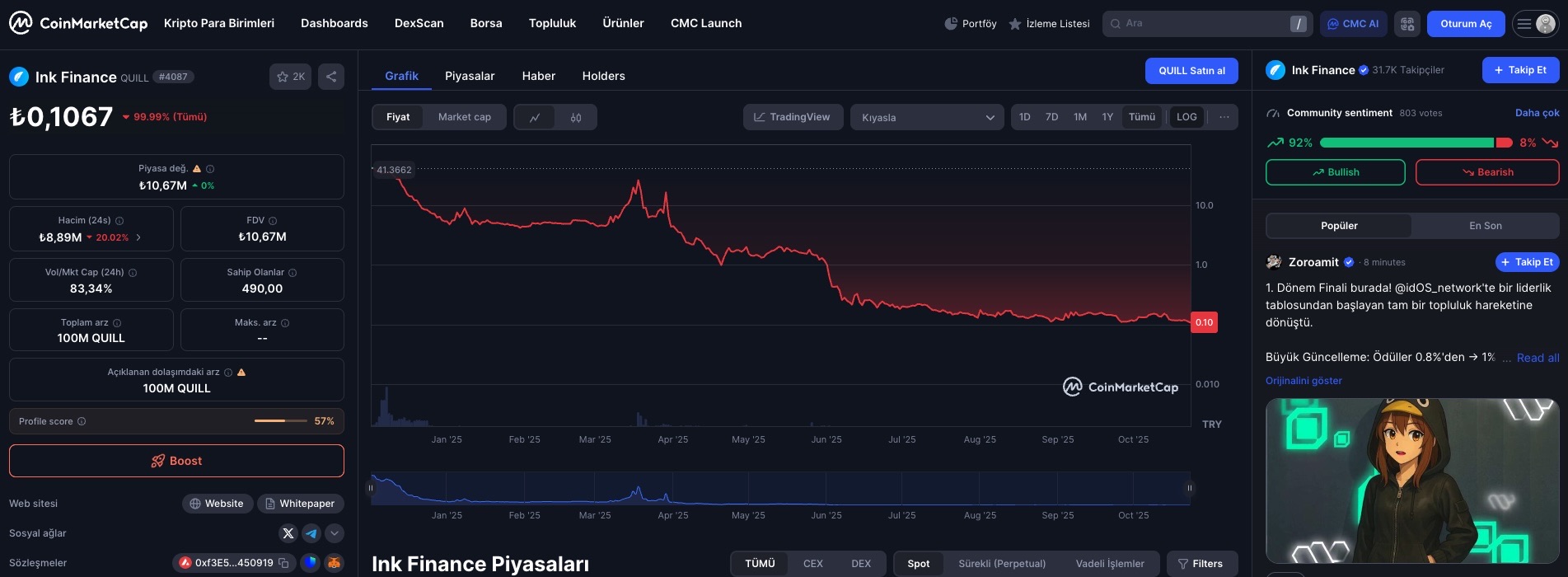This screenshot has height=577, width=1568.
Task: Click right handle of chart range selector
Action: [1189, 488]
